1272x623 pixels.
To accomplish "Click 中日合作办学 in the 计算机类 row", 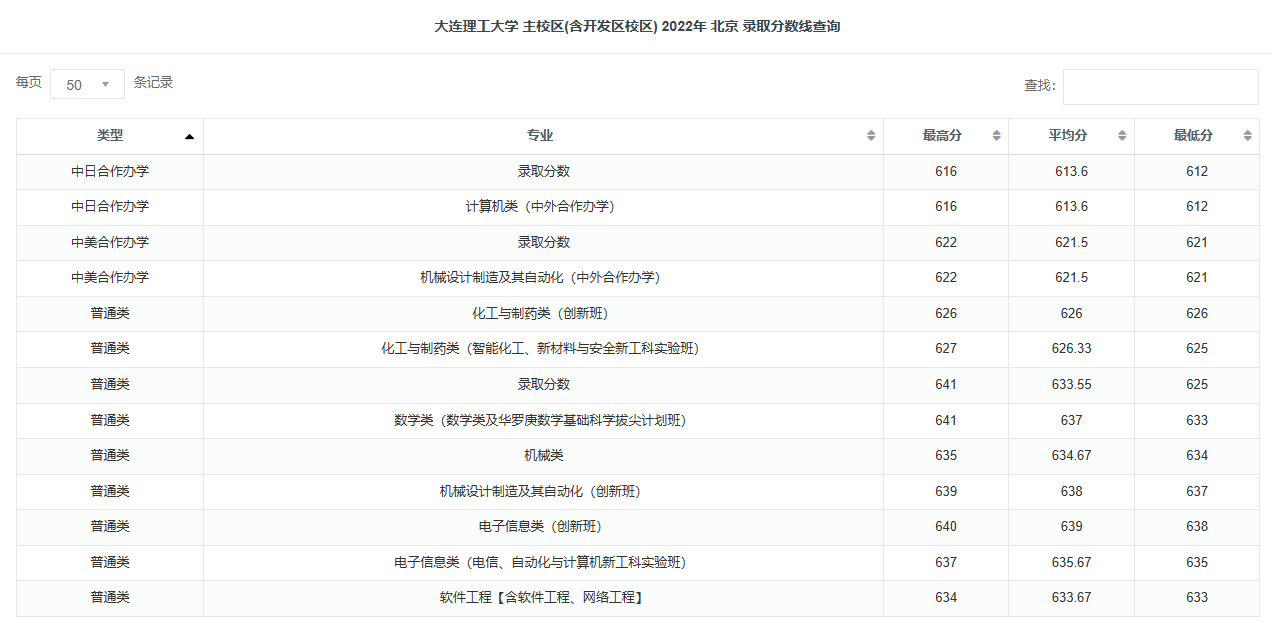I will 110,207.
